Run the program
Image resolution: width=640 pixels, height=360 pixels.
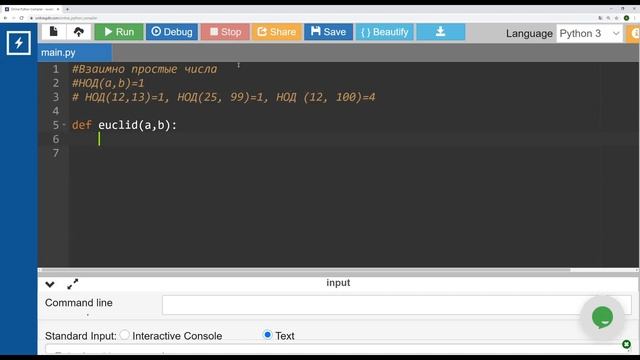pyautogui.click(x=119, y=32)
